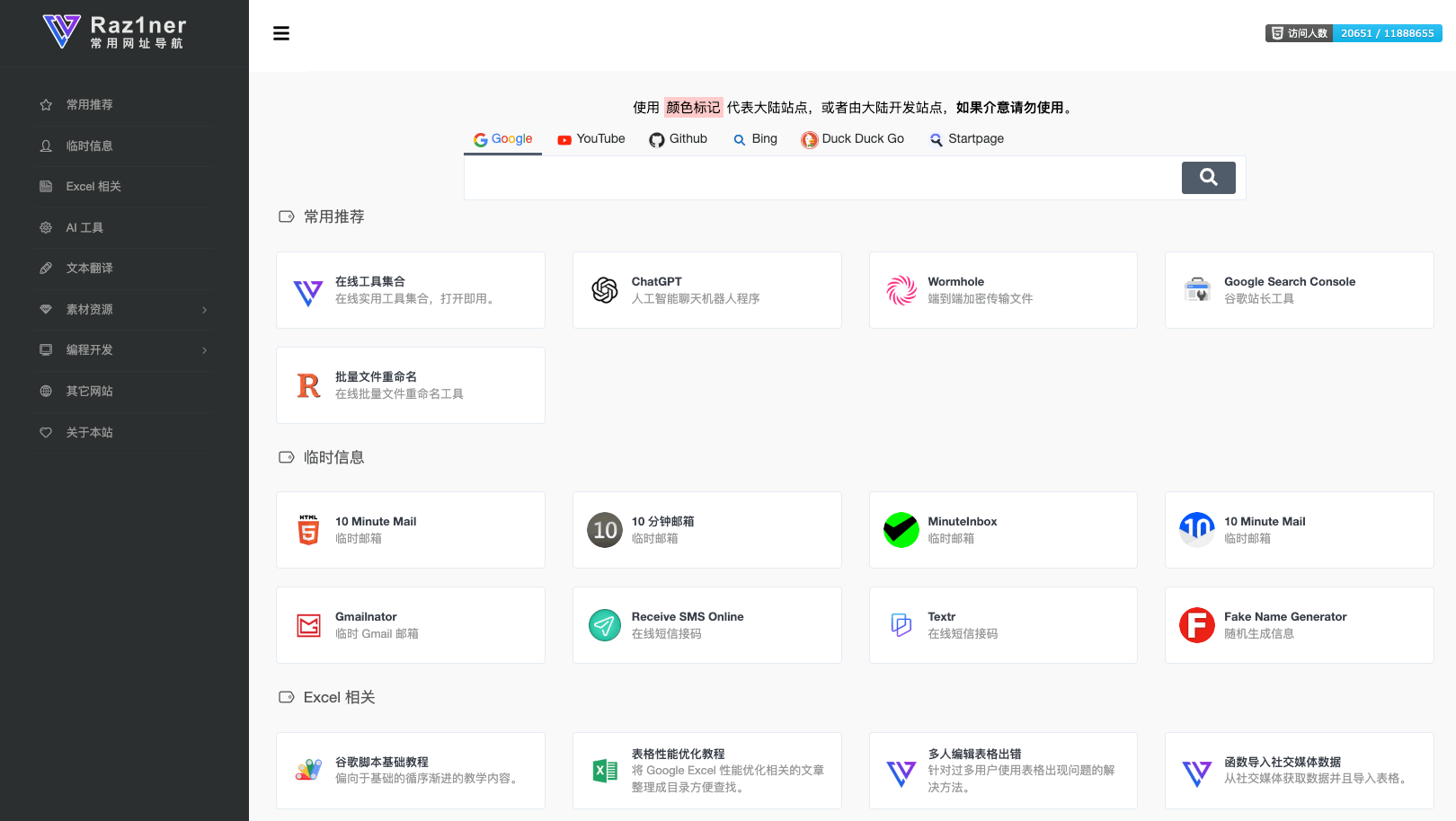Open Gmailnator link title
1456x821 pixels.
pos(366,617)
